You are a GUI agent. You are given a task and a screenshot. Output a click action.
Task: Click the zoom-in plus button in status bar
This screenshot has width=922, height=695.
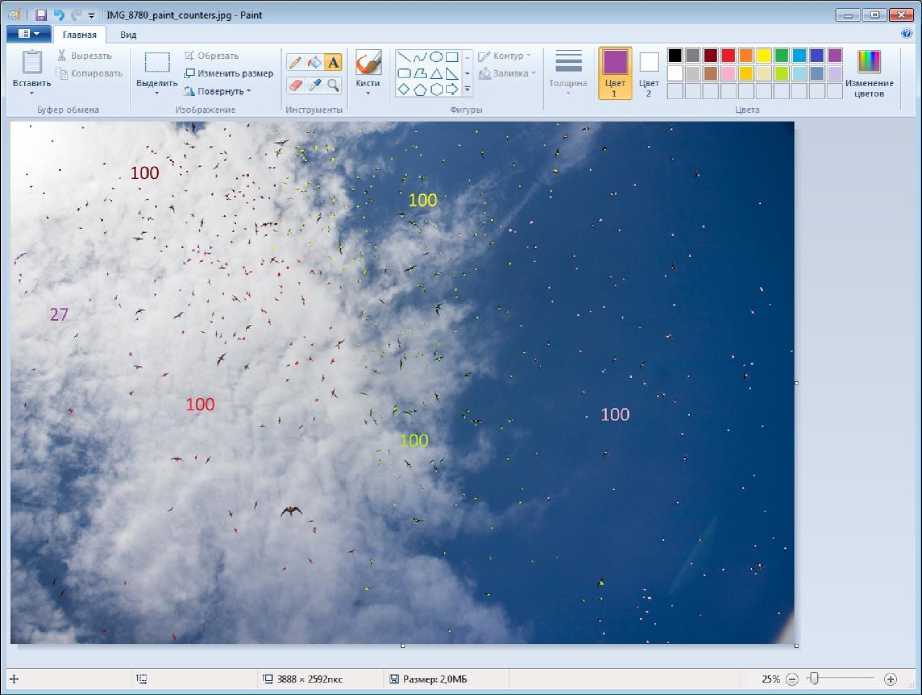[x=891, y=679]
